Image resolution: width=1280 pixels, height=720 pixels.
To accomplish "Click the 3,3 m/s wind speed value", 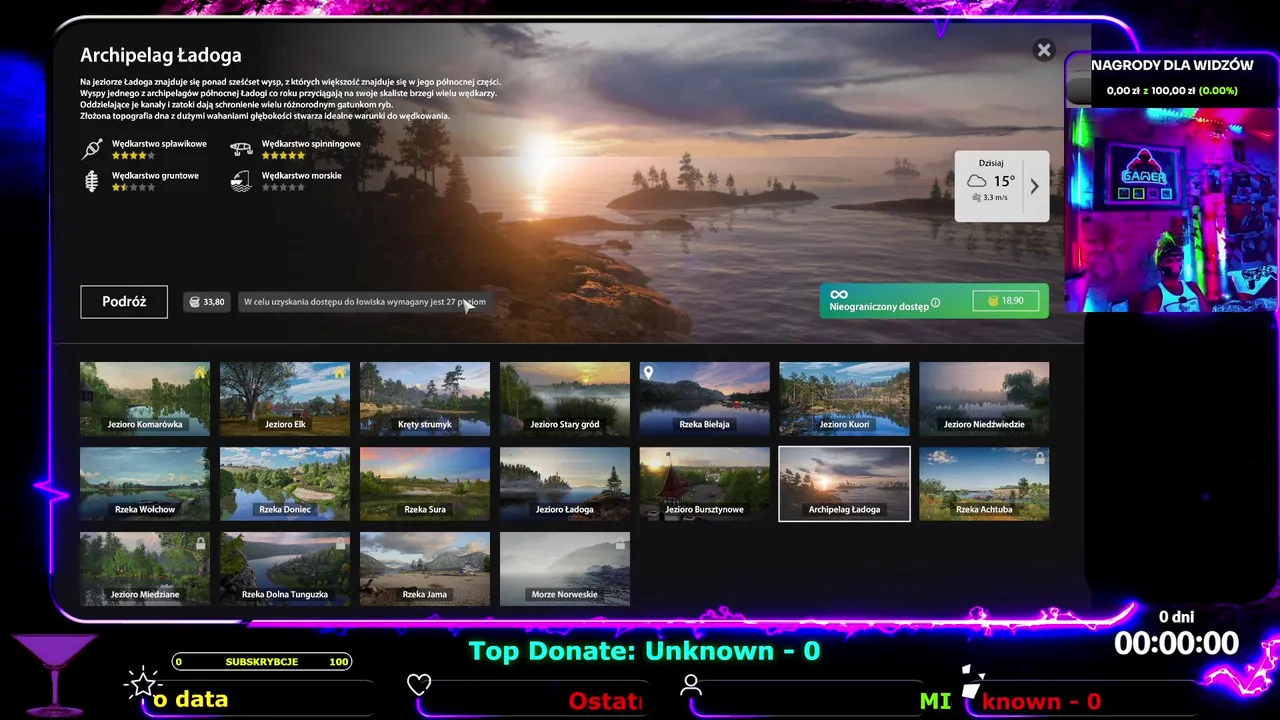I will pyautogui.click(x=995, y=198).
